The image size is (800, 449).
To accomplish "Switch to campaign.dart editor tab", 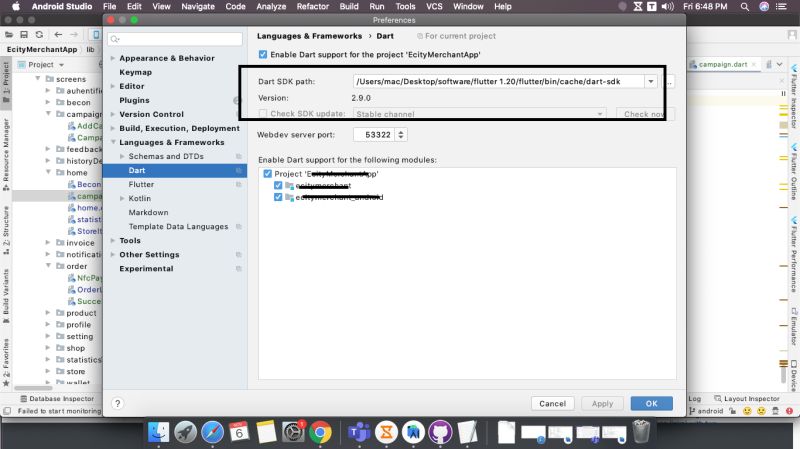I will point(722,64).
